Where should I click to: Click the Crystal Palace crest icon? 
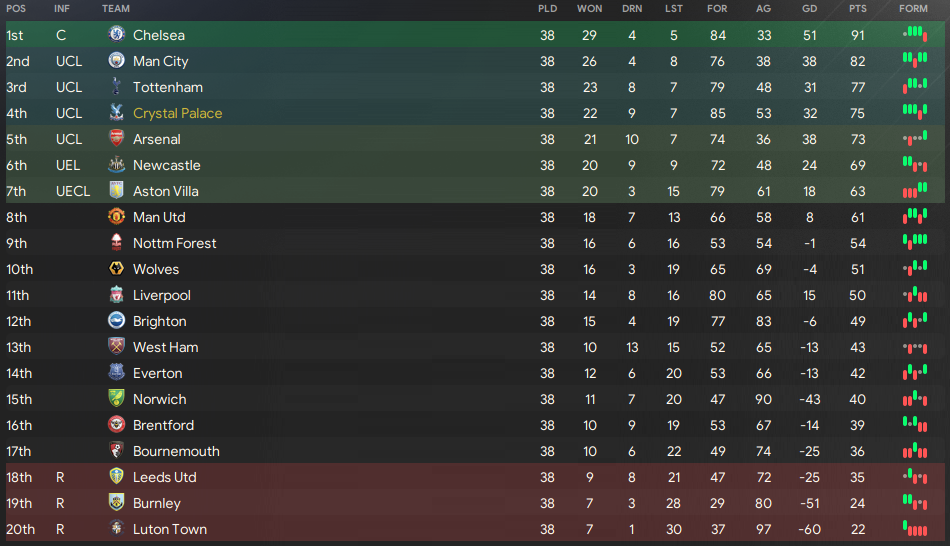click(116, 113)
